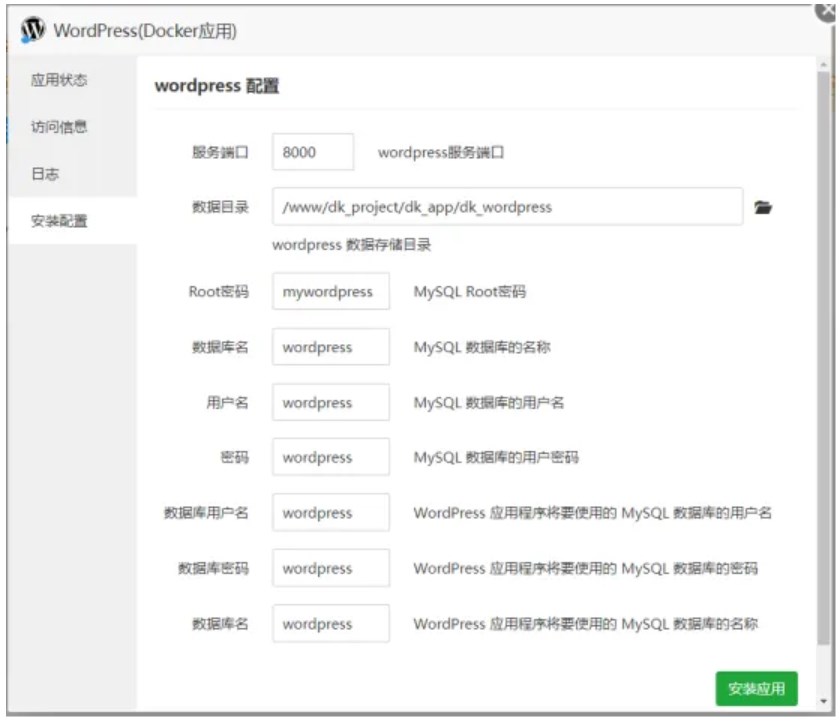Edit the MySQL 数据库的名称 input field

click(330, 348)
